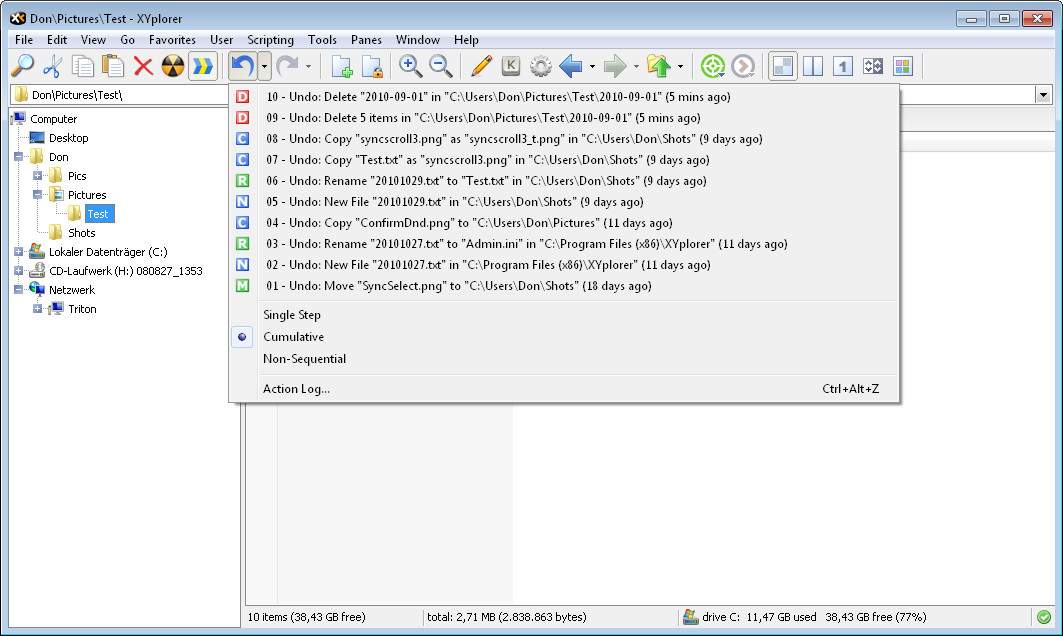This screenshot has width=1063, height=636.
Task: Open the Favorites menu
Action: [172, 40]
